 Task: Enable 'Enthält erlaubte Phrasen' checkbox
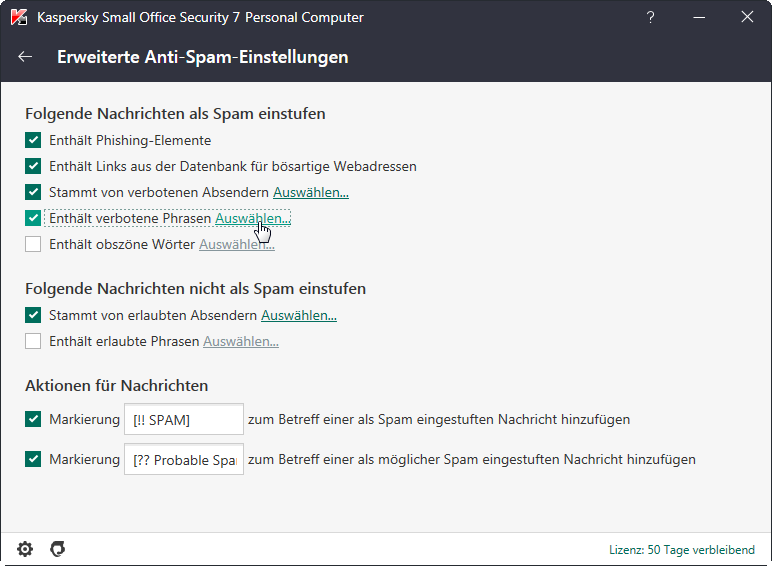(33, 342)
